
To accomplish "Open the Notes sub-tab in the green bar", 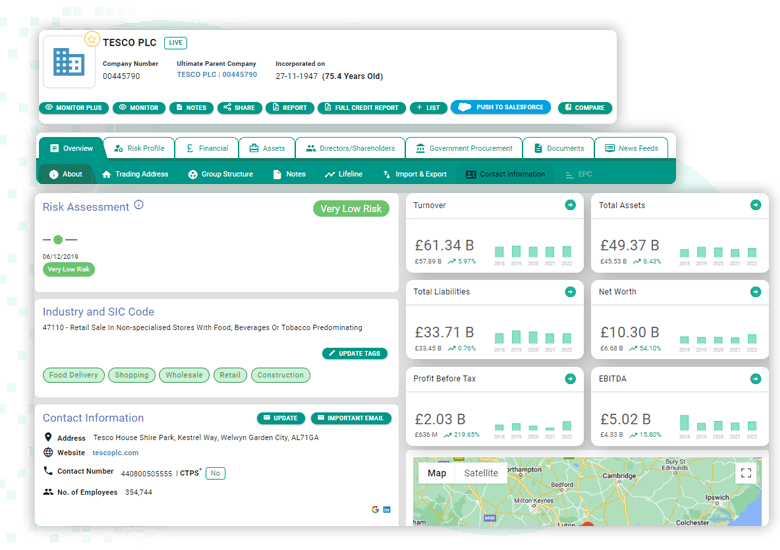I will [x=289, y=174].
